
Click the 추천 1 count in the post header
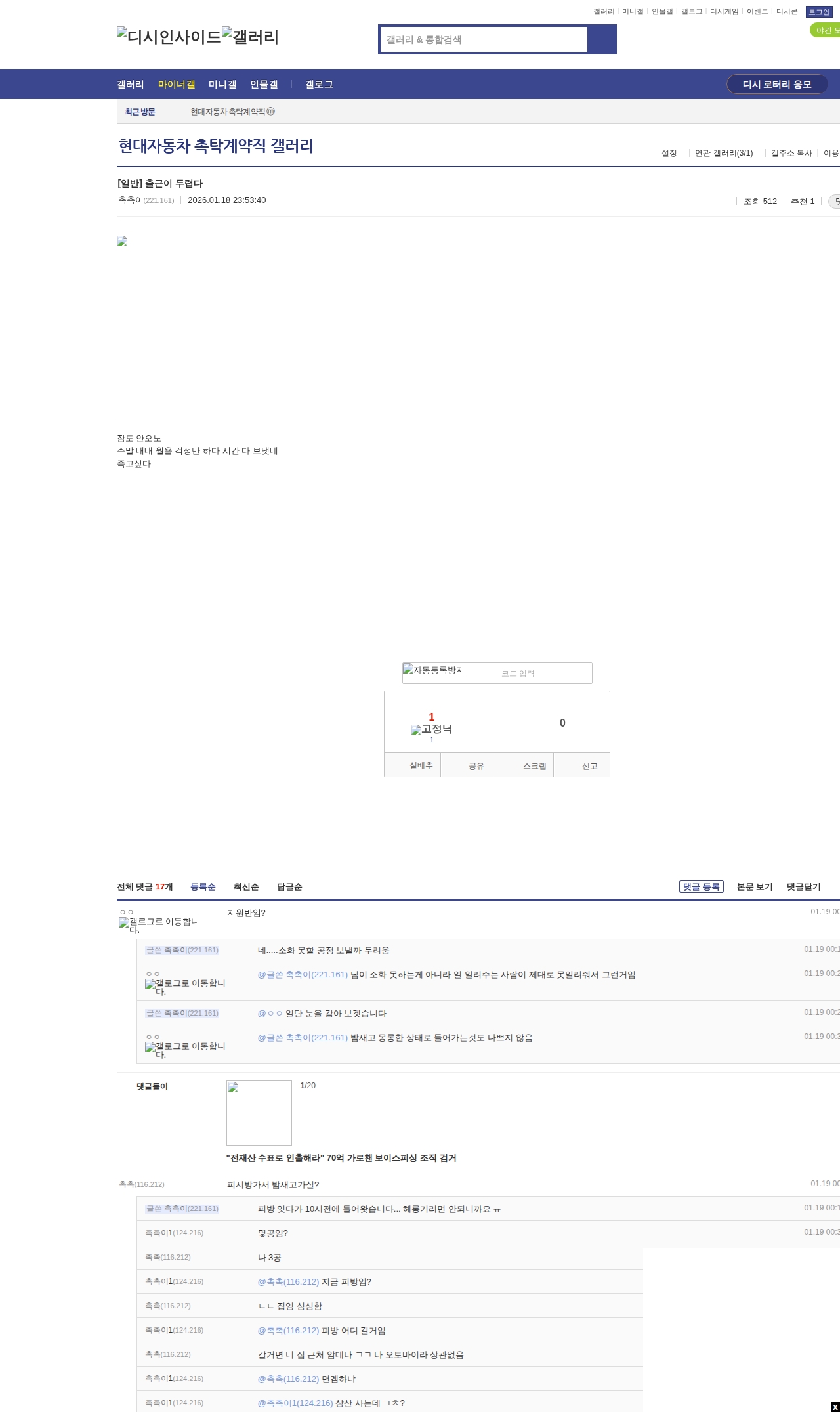803,202
